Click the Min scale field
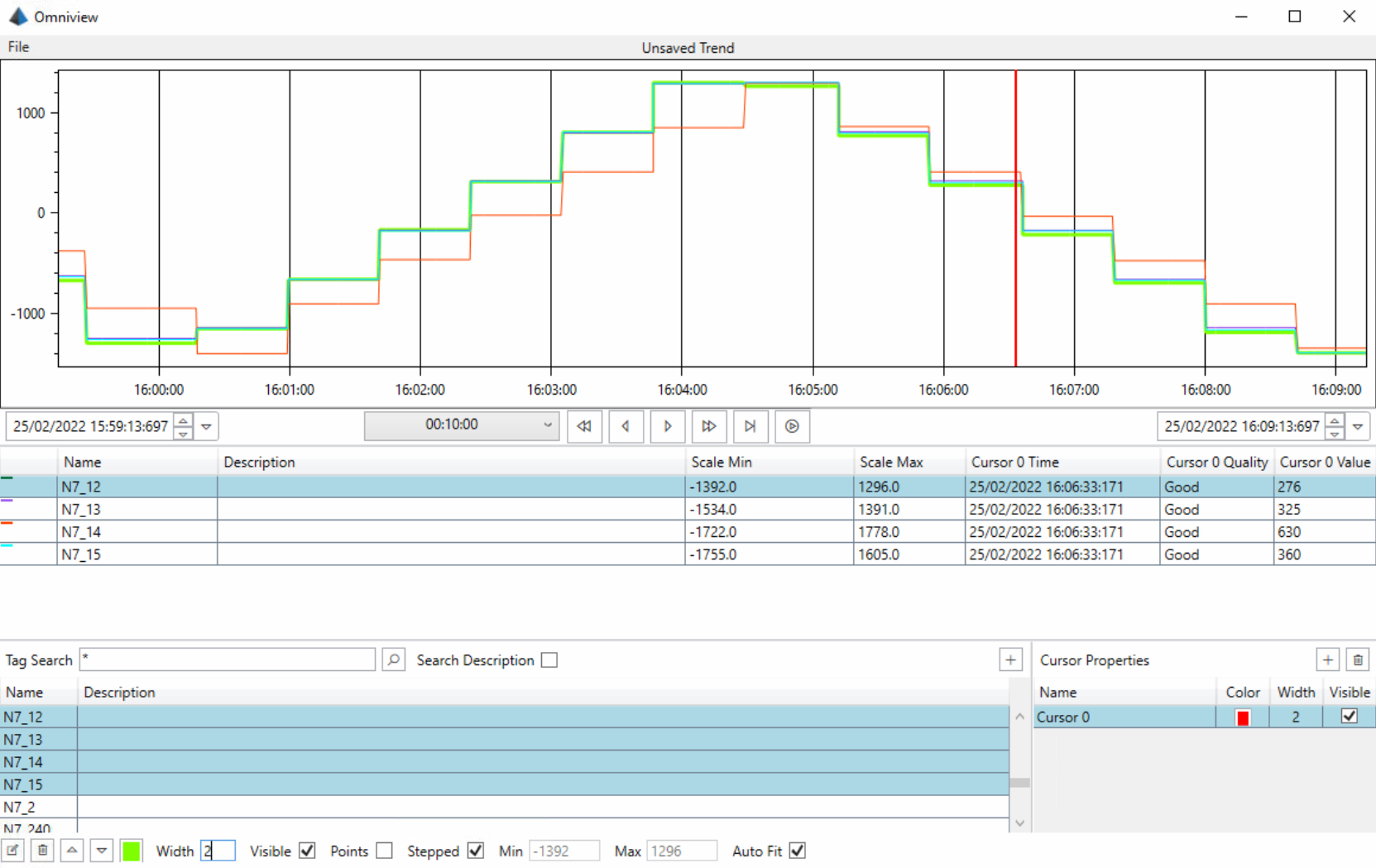1376x868 pixels. click(564, 851)
